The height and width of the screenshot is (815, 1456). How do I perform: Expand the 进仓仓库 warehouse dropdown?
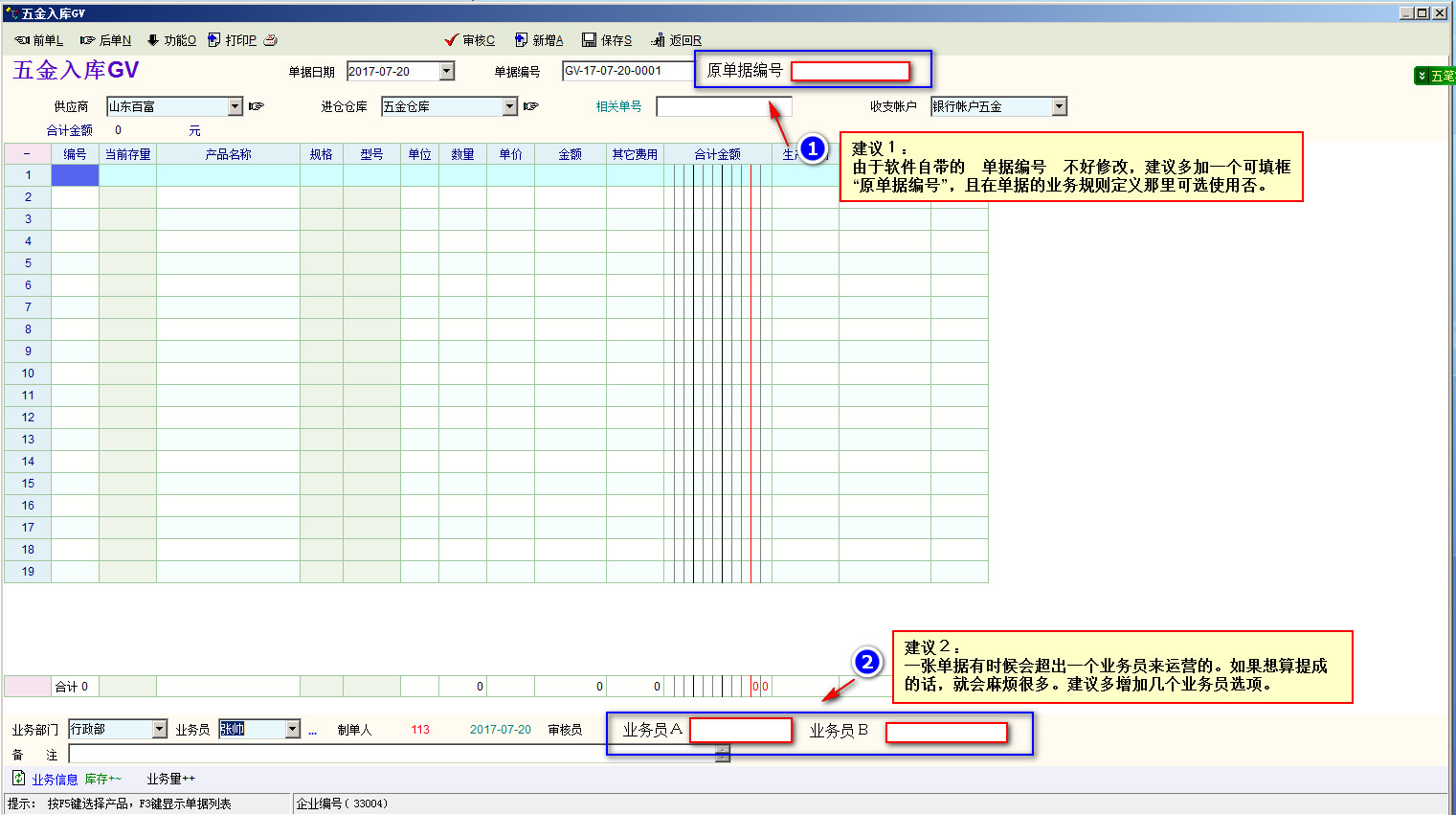tap(510, 107)
